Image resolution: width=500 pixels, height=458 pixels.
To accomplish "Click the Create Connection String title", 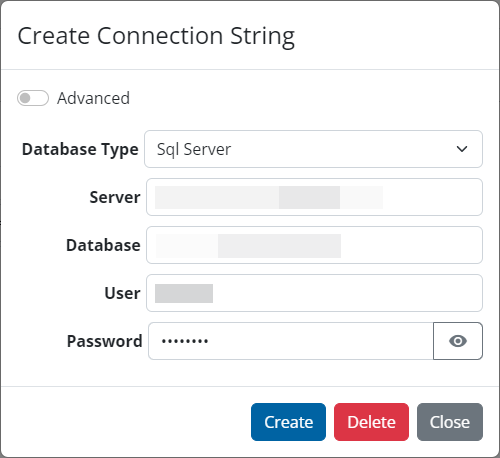I will pyautogui.click(x=156, y=36).
